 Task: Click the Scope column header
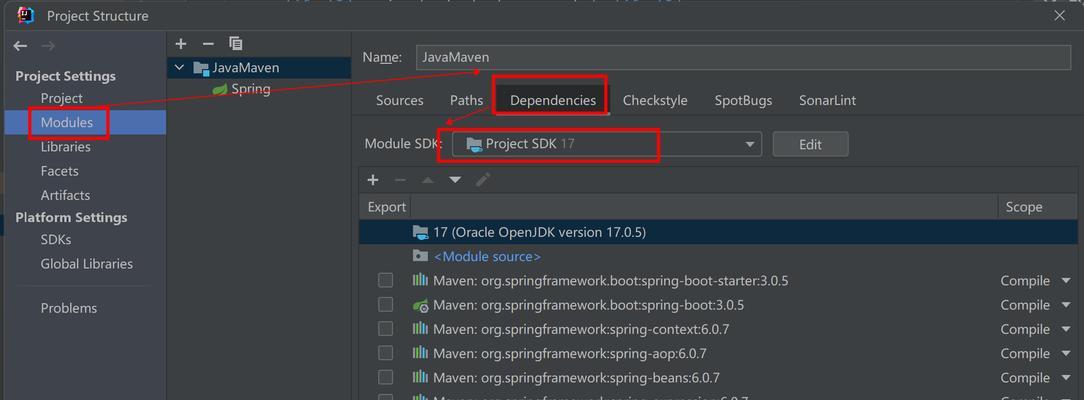(1024, 207)
